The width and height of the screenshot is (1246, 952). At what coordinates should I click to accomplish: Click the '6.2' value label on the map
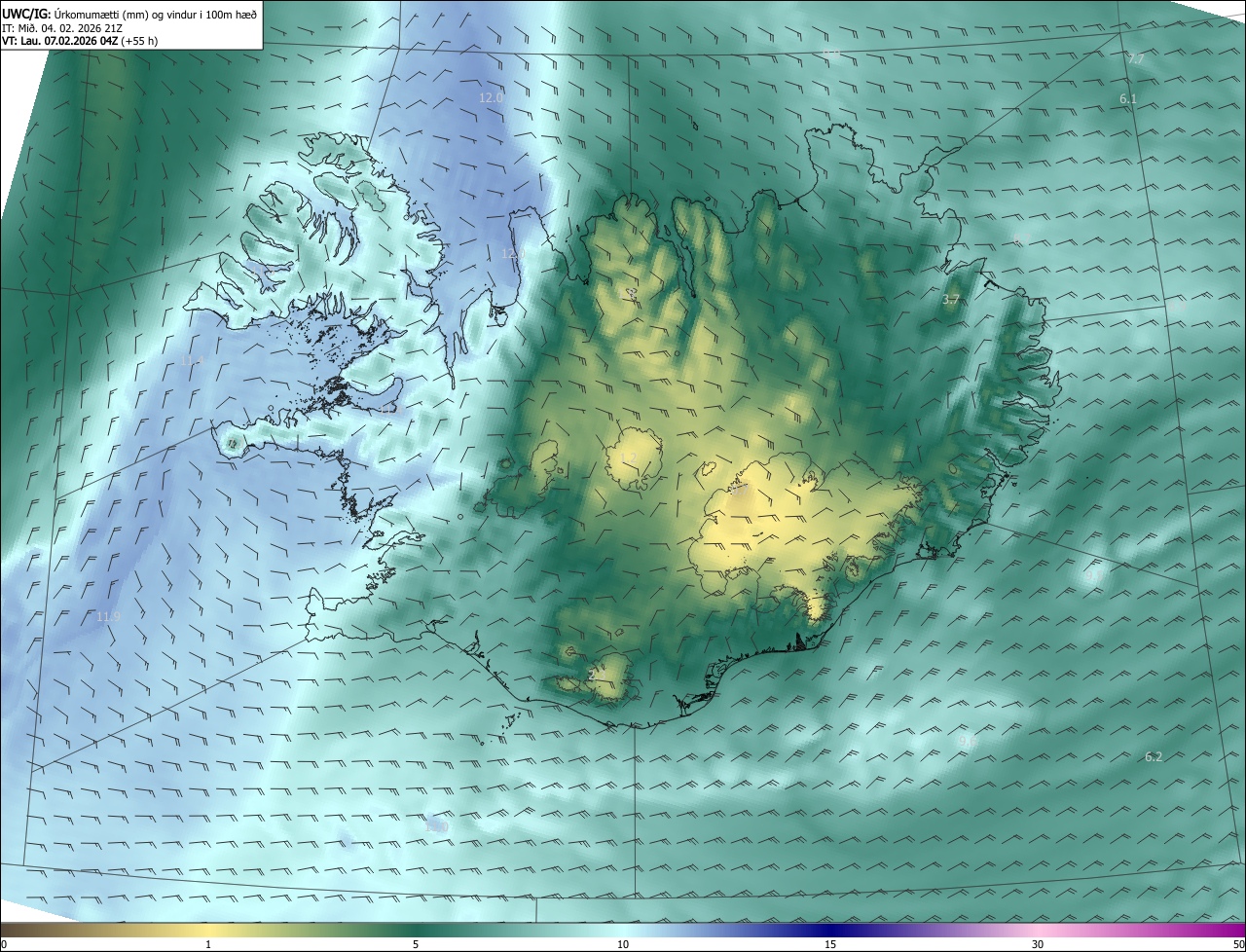tap(1154, 756)
